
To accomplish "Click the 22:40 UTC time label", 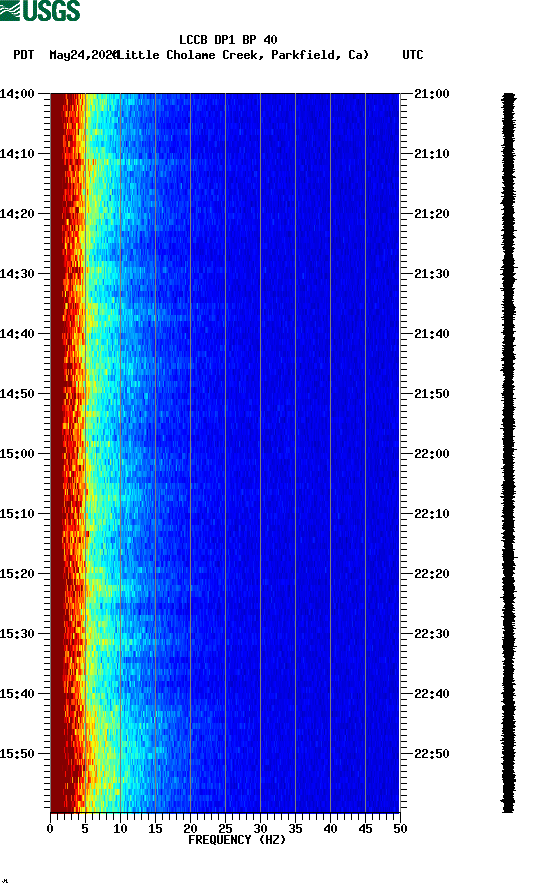I will (x=432, y=694).
